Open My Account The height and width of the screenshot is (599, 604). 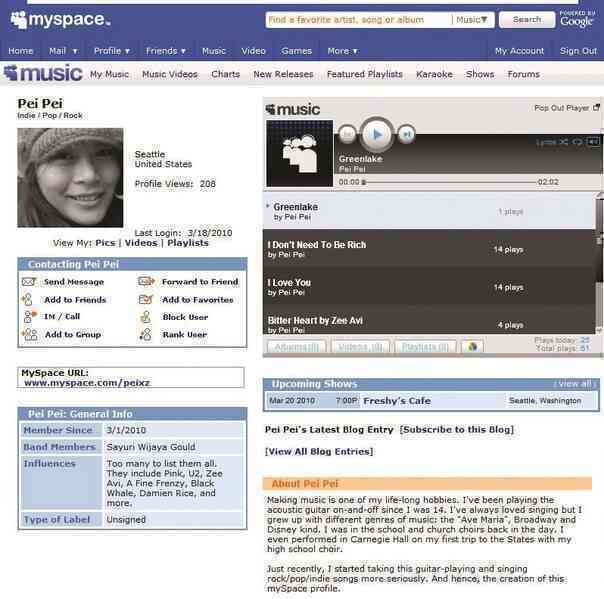pyautogui.click(x=519, y=51)
